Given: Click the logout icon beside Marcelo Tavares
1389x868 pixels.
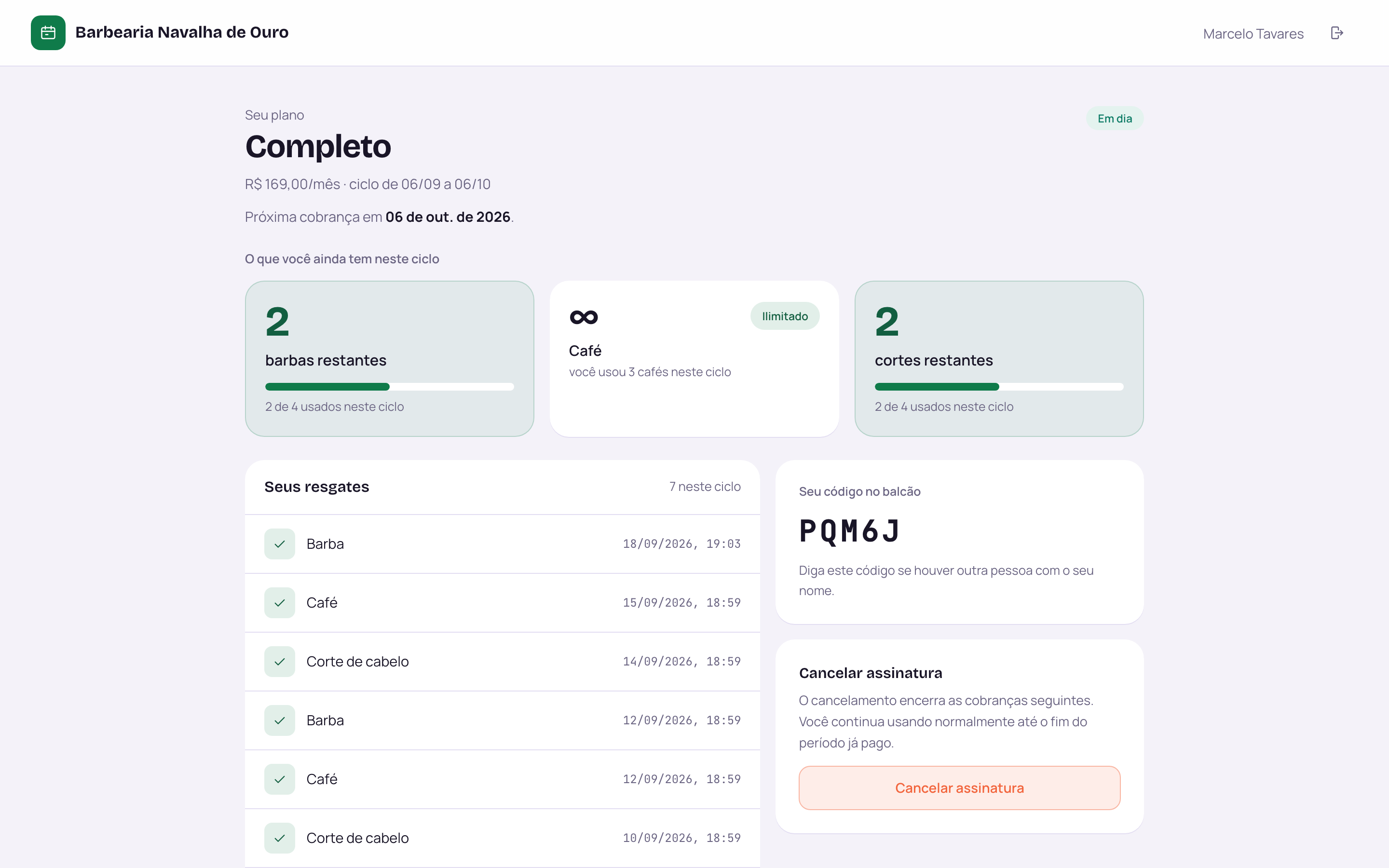Looking at the screenshot, I should [x=1337, y=33].
